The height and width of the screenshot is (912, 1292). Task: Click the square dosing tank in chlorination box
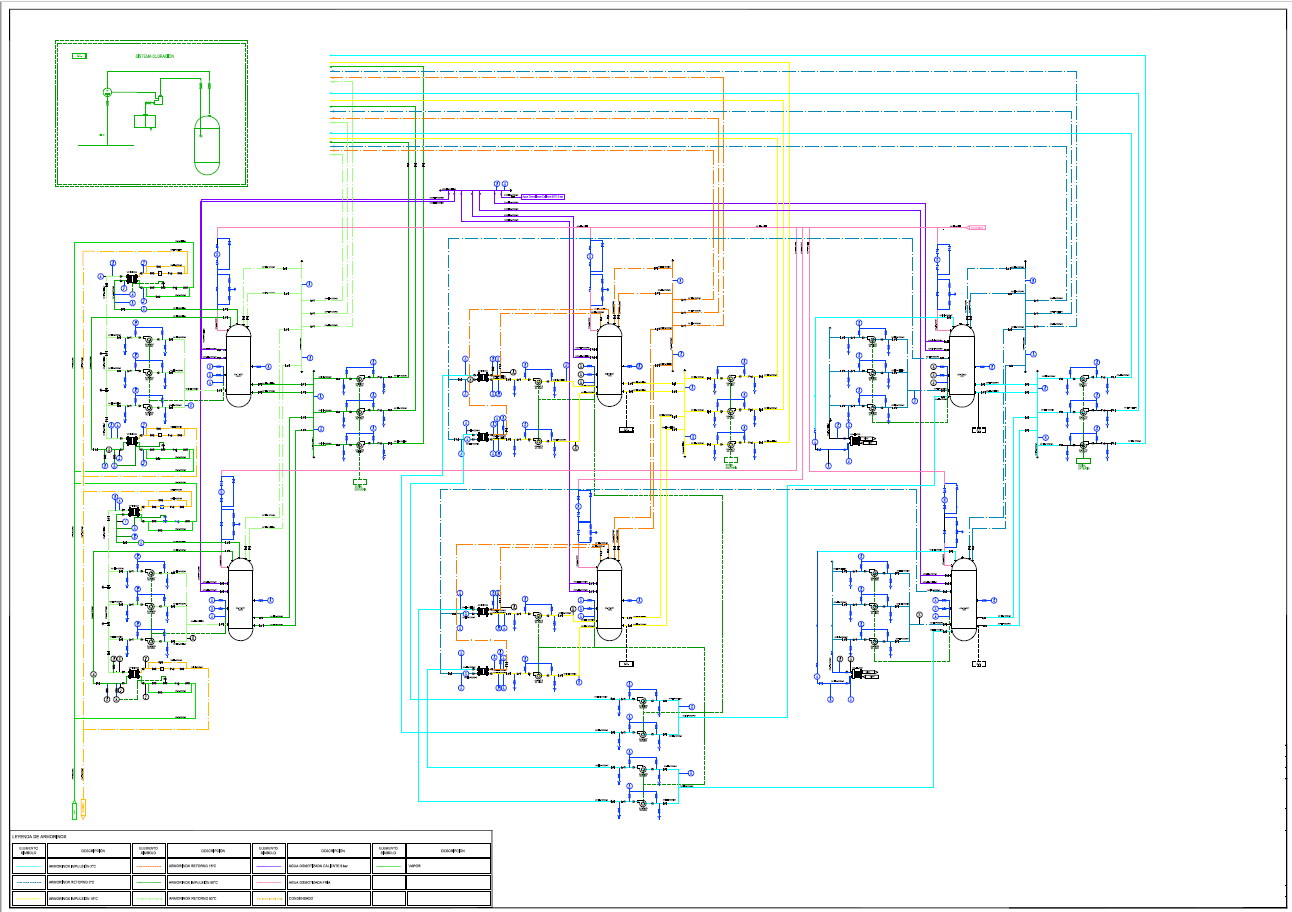[x=146, y=121]
